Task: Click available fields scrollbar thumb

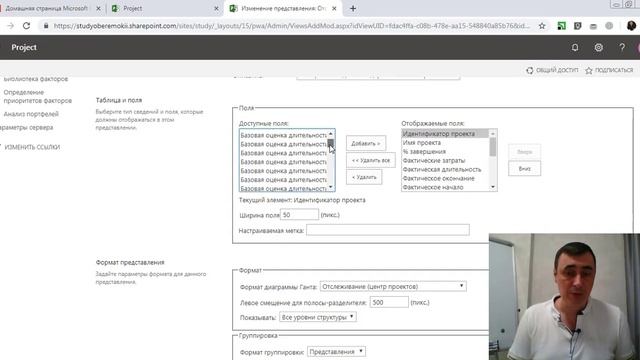Action: click(331, 143)
